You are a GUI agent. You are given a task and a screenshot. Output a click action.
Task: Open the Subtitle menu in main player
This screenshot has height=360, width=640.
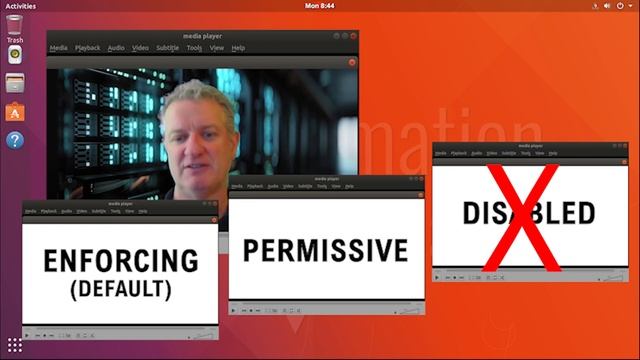167,48
